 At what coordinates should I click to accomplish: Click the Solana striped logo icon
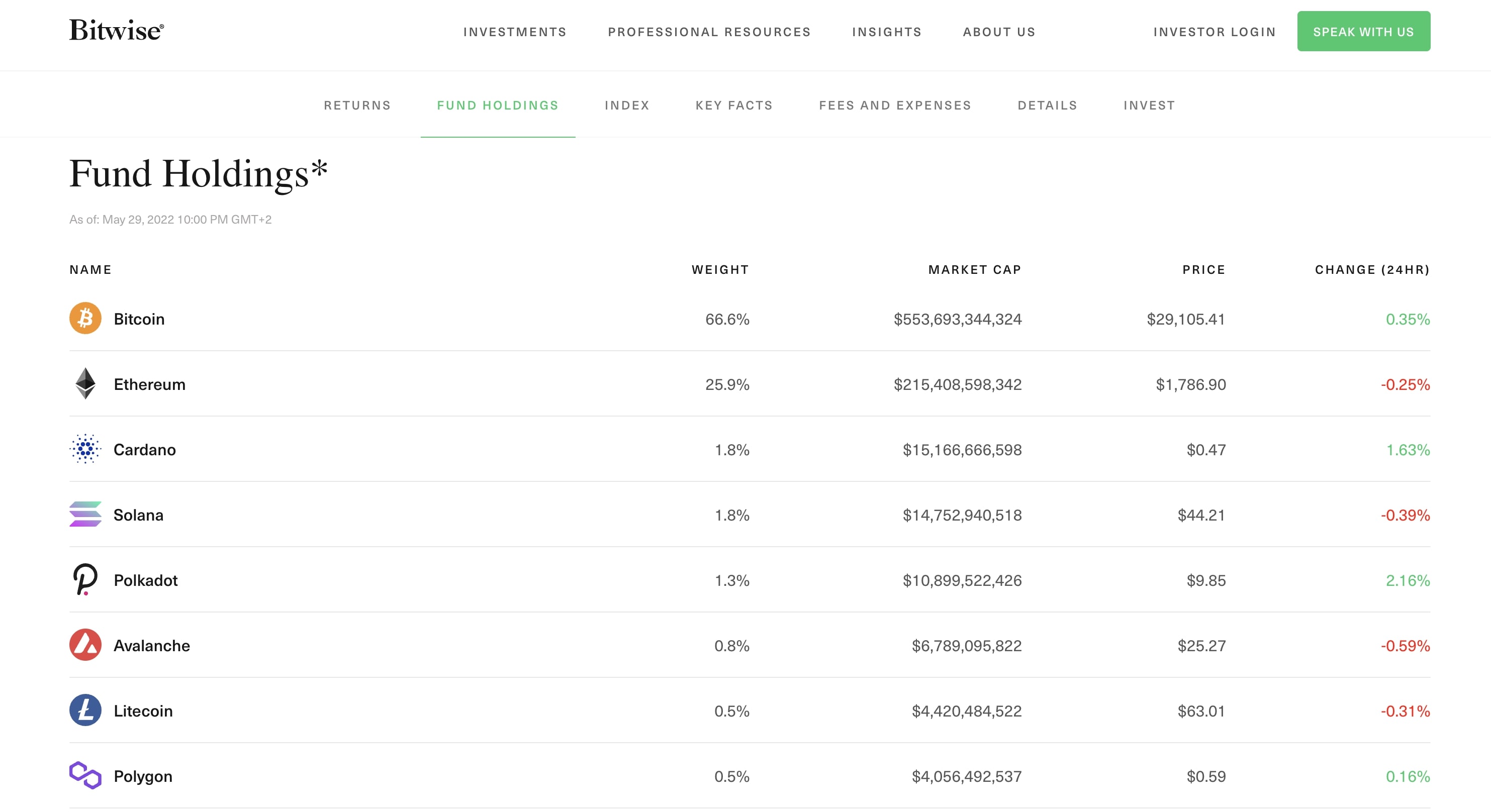click(85, 514)
